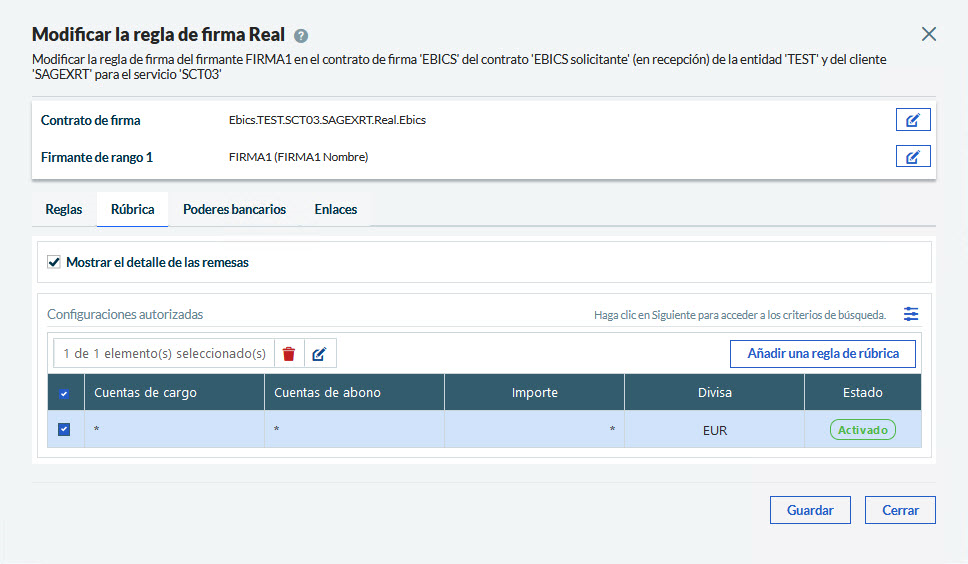Uncheck Mostrar el detalle de las remesas

(54, 262)
